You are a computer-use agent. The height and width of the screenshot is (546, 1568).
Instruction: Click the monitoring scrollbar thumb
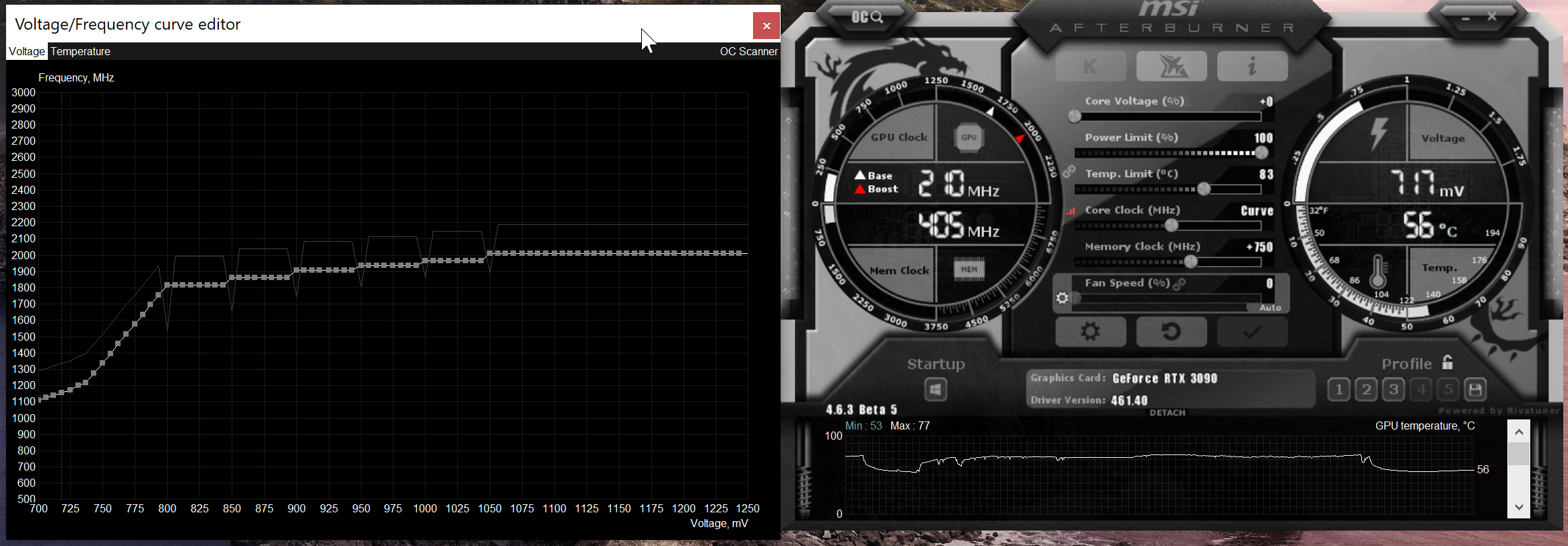1519,453
